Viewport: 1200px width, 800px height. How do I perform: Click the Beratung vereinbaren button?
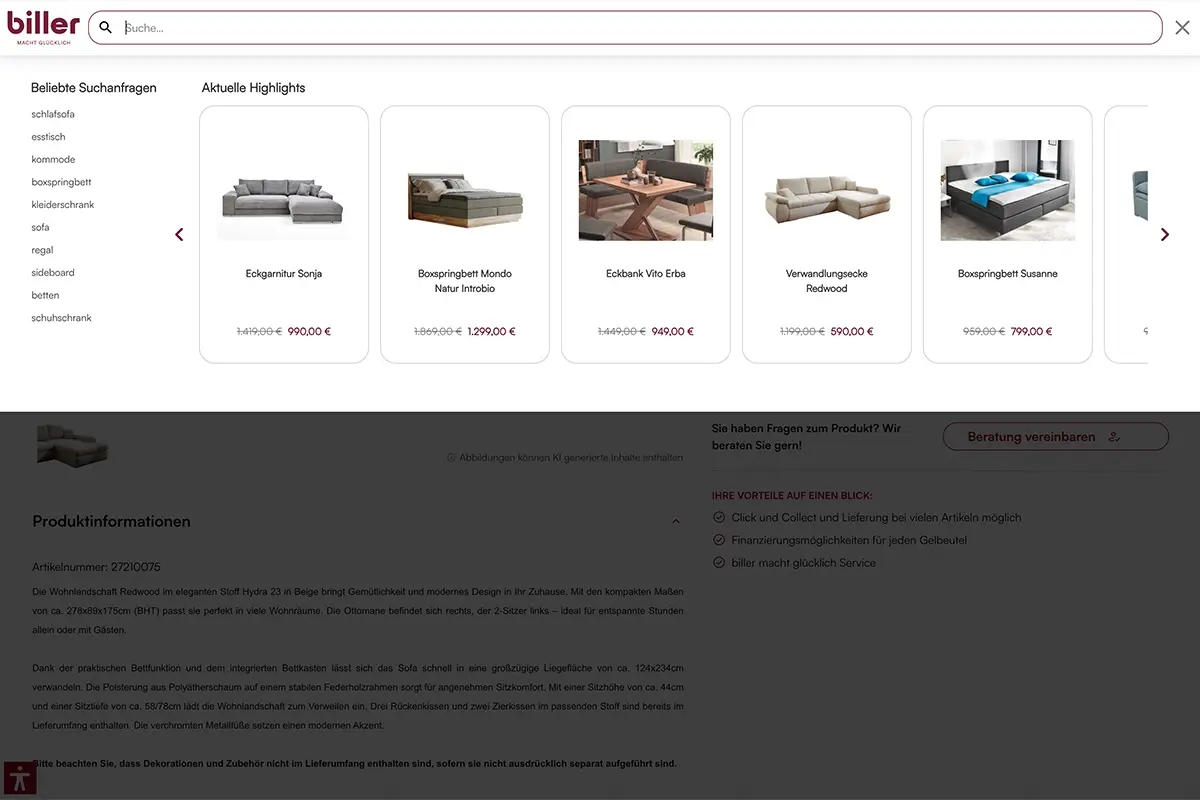(1055, 436)
